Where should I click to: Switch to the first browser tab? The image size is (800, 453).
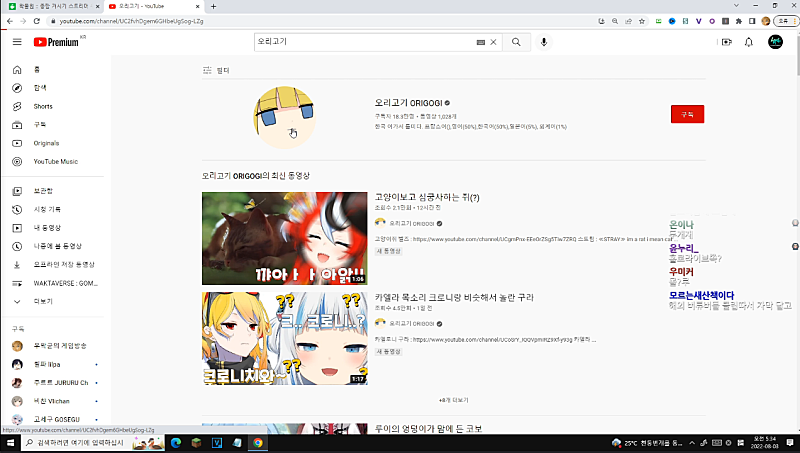point(54,6)
